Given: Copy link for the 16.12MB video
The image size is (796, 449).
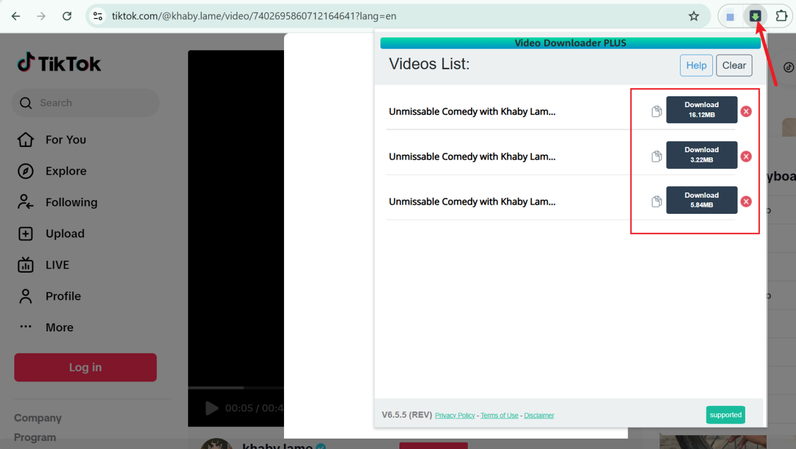Looking at the screenshot, I should [x=656, y=111].
